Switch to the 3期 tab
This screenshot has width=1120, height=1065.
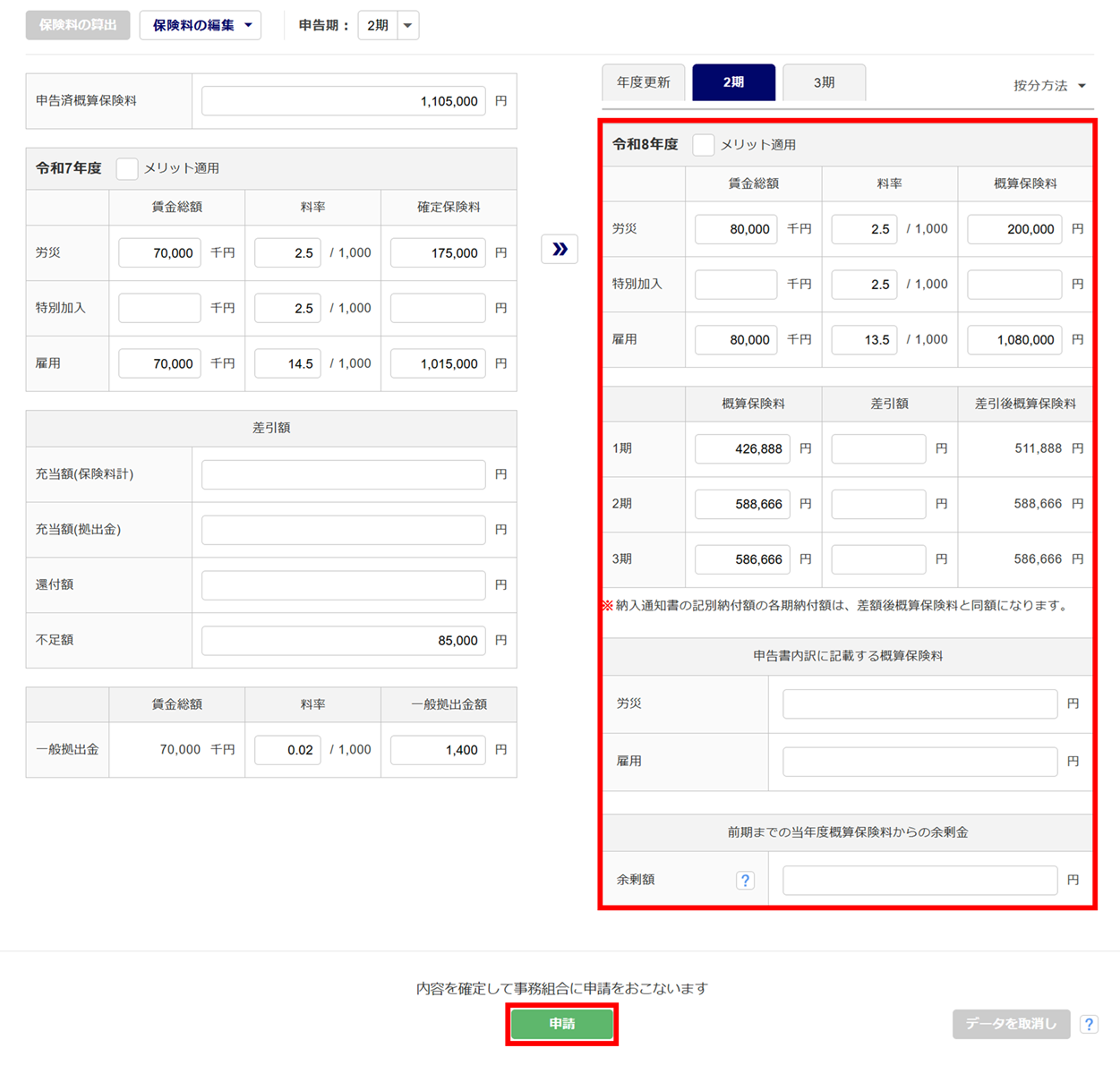[x=825, y=82]
